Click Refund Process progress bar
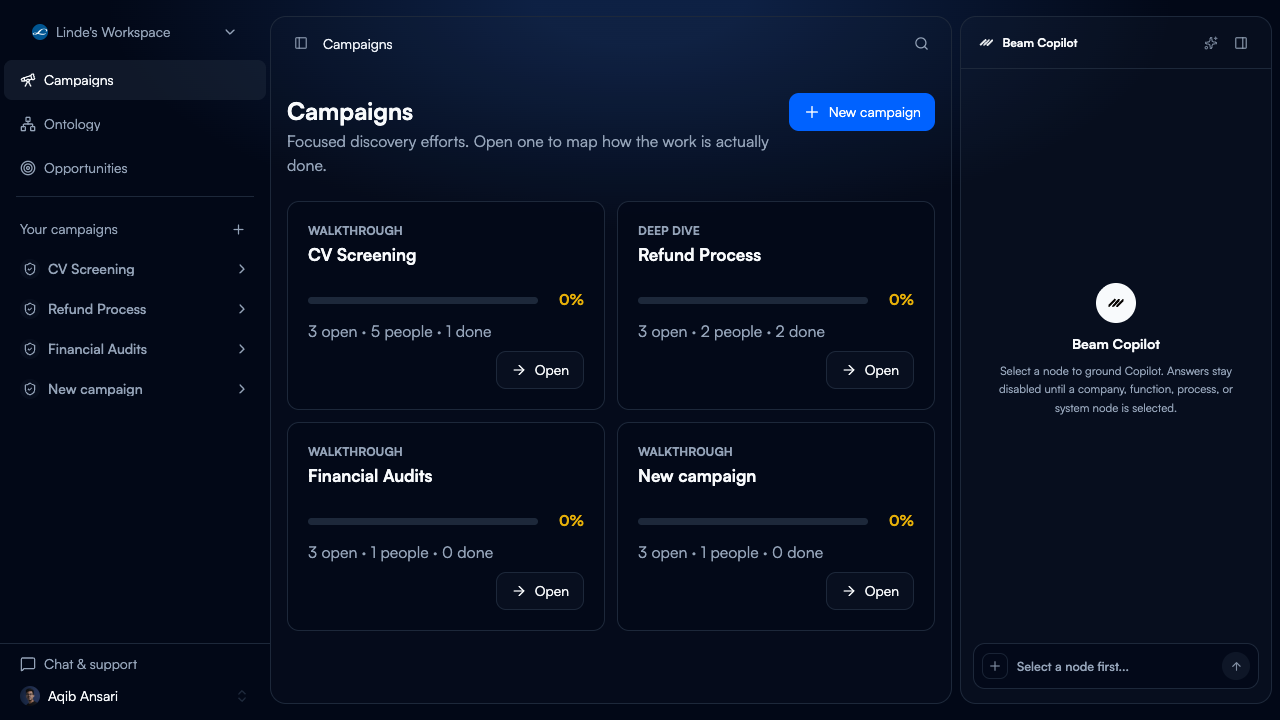Viewport: 1280px width, 720px height. (753, 300)
